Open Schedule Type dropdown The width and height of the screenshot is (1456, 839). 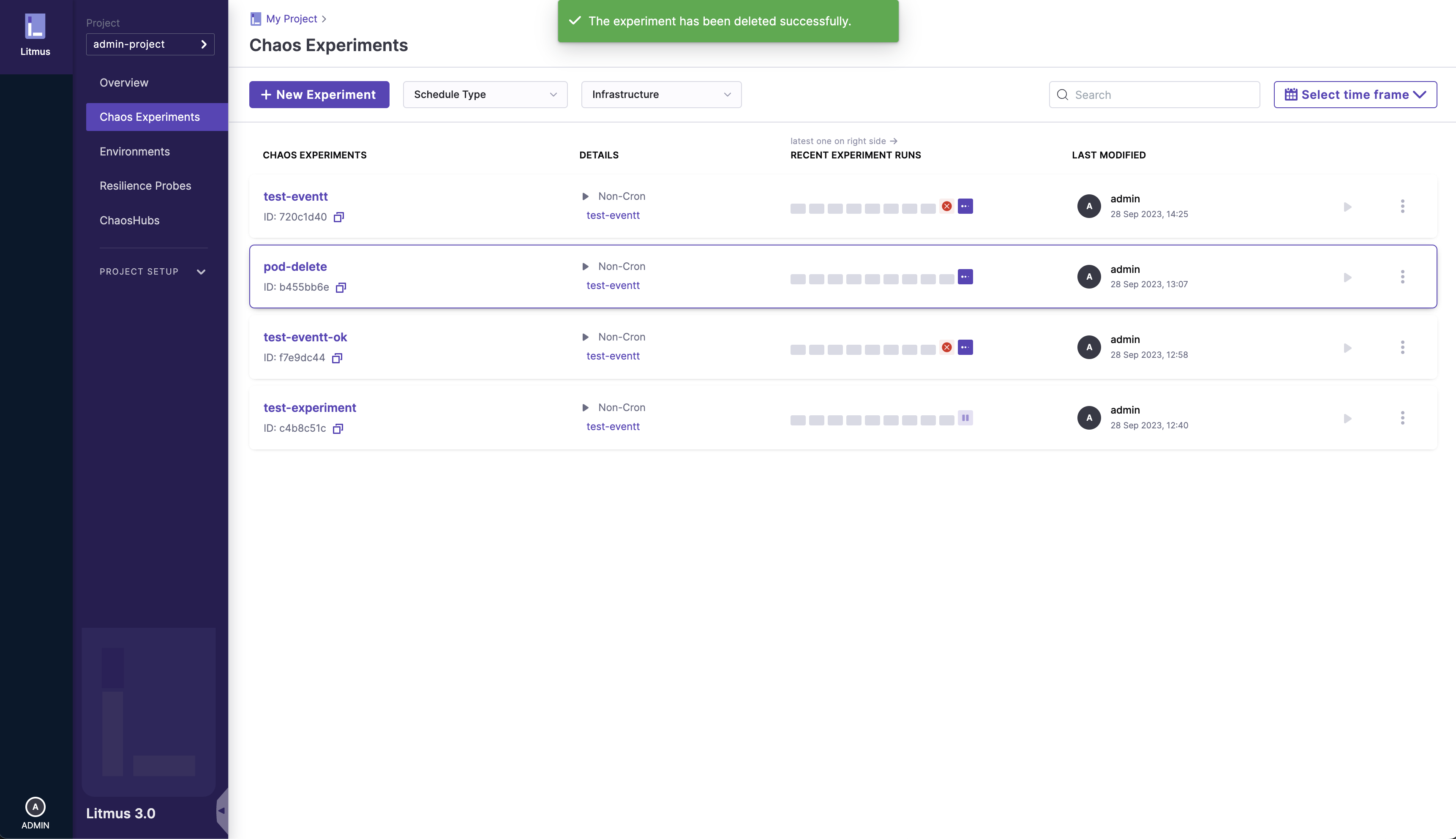[x=485, y=95]
